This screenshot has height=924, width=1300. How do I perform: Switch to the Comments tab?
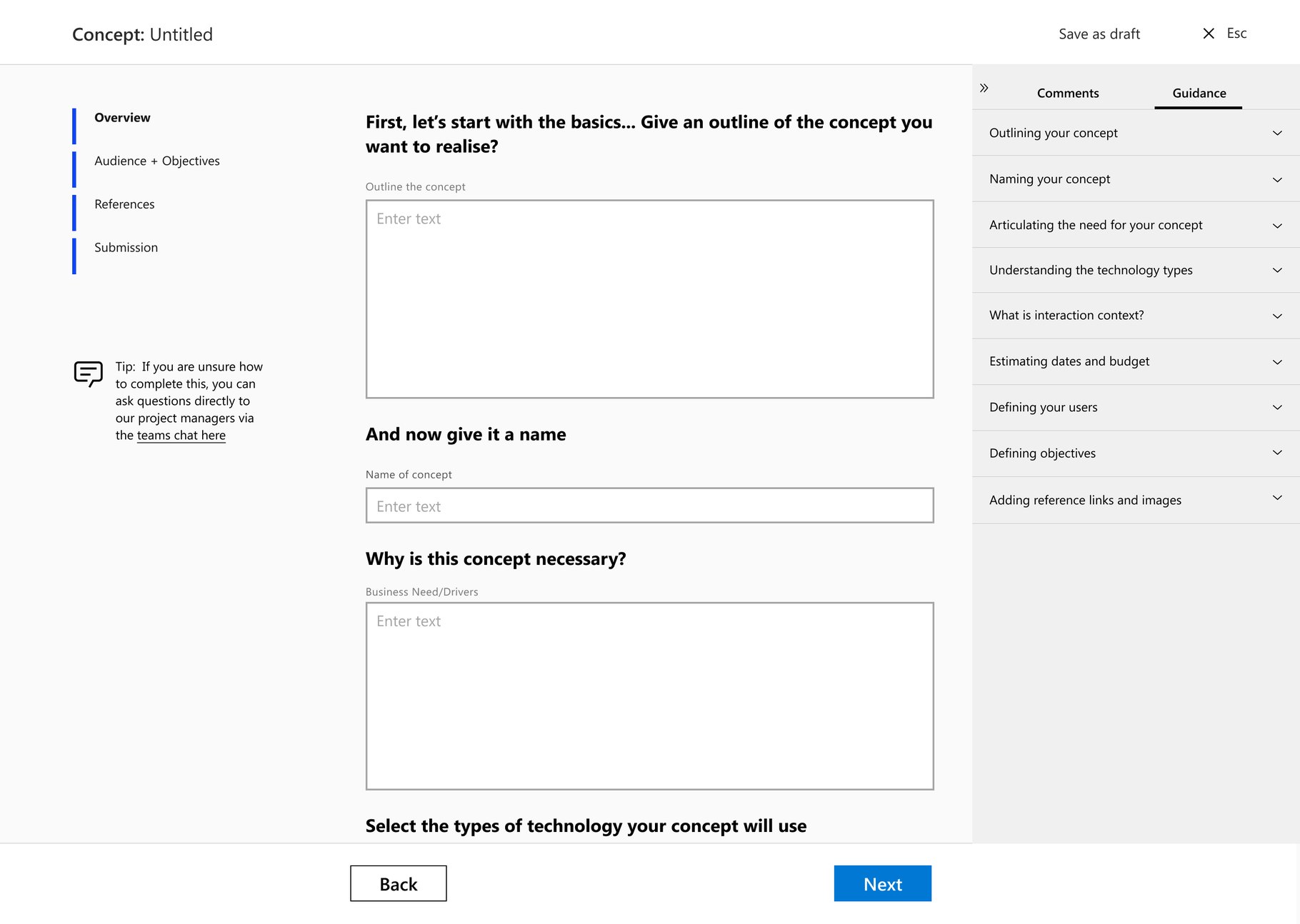click(1068, 93)
